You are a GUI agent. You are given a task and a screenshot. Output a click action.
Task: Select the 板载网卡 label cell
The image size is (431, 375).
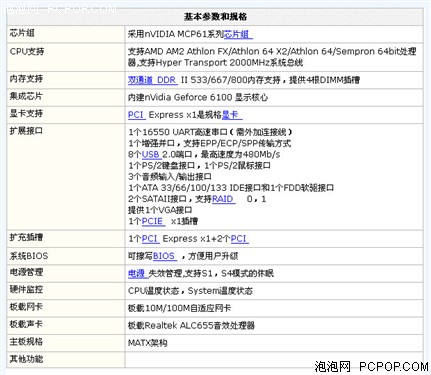pos(66,308)
